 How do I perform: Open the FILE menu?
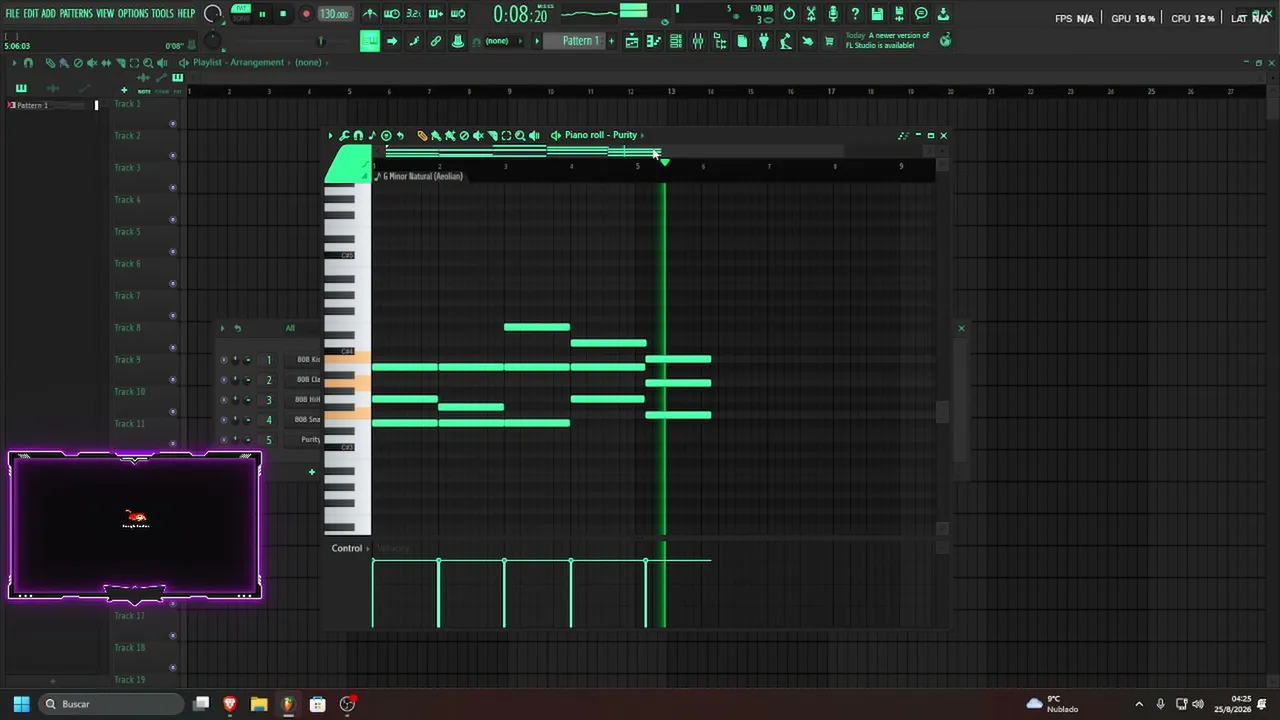click(12, 14)
